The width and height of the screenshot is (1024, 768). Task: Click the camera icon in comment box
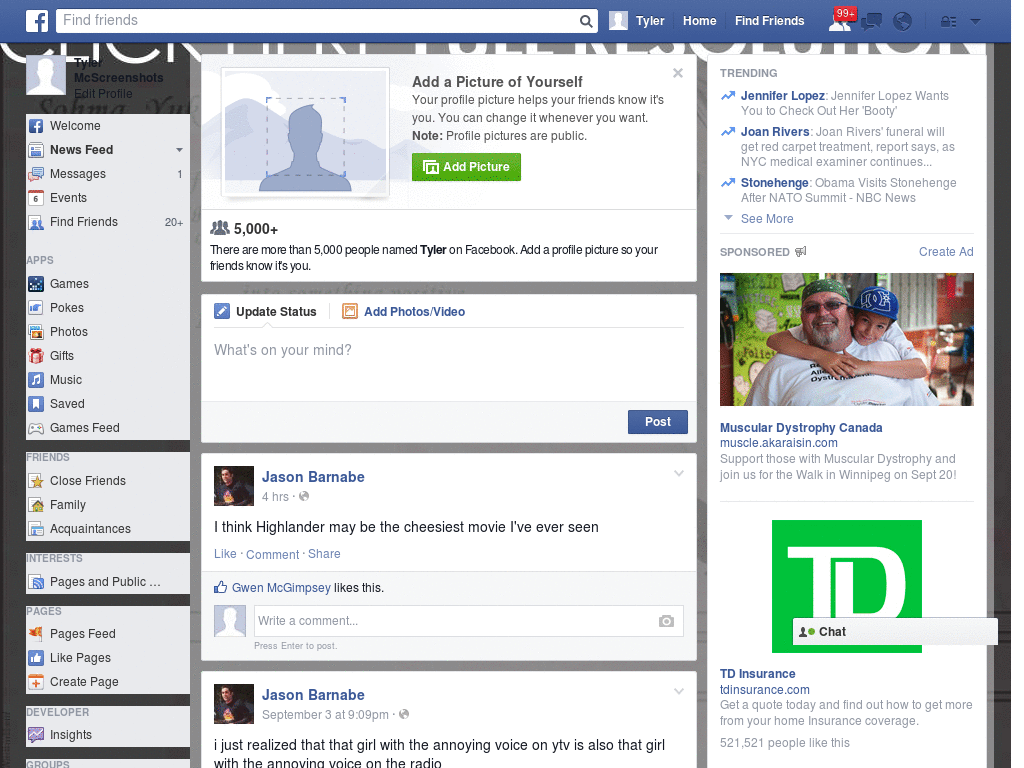666,621
